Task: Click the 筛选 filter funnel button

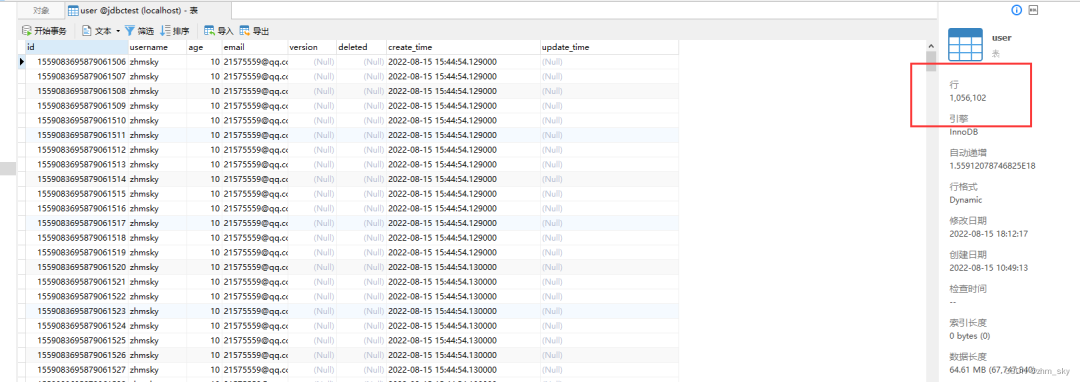Action: [x=139, y=31]
